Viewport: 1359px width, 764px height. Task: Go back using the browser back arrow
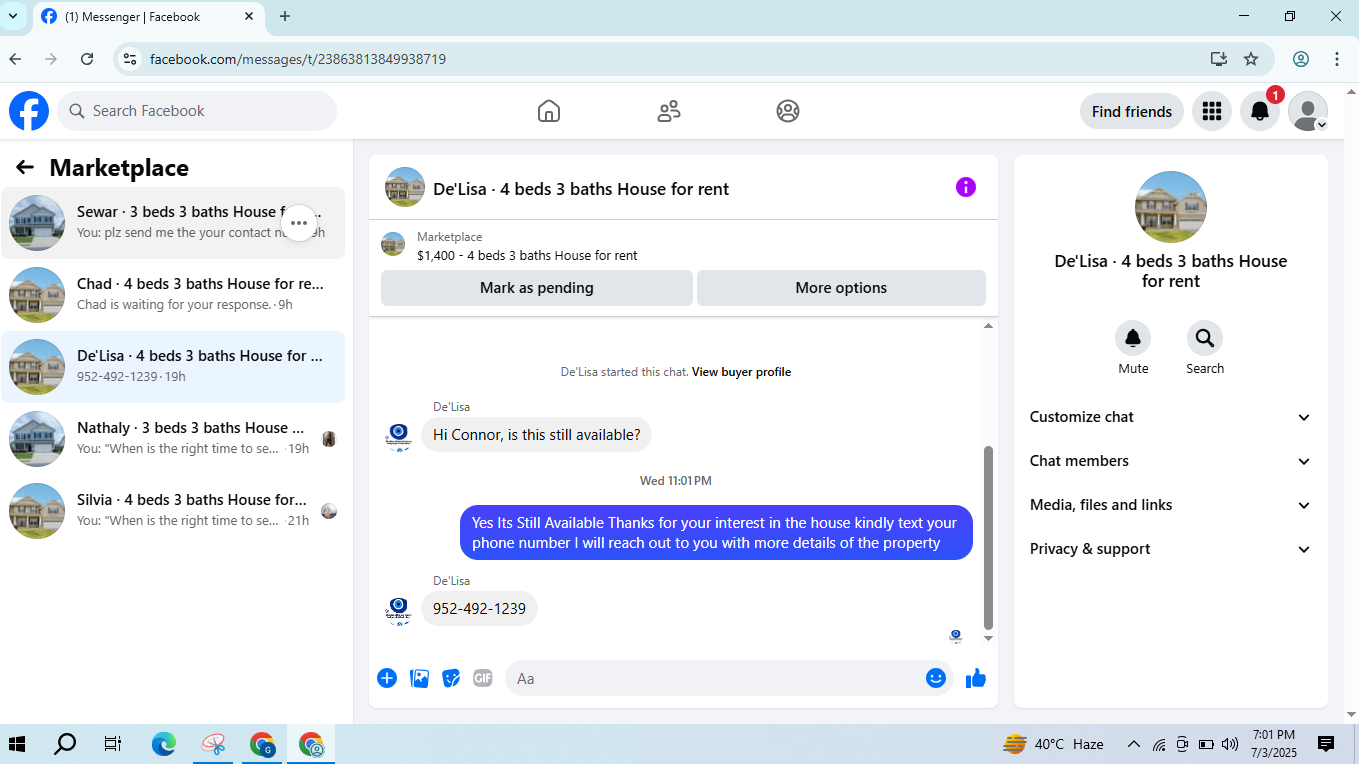tap(16, 59)
